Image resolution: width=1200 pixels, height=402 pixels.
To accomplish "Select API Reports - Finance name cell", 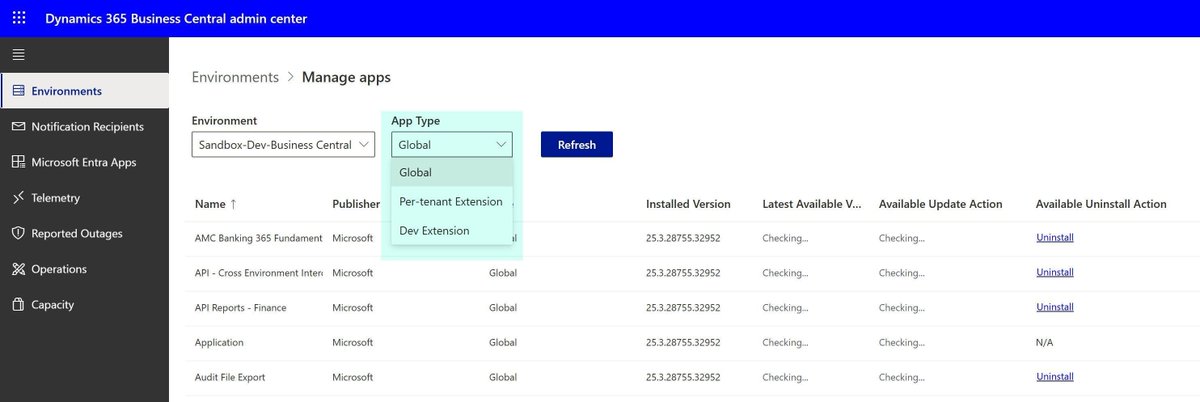I will click(241, 307).
